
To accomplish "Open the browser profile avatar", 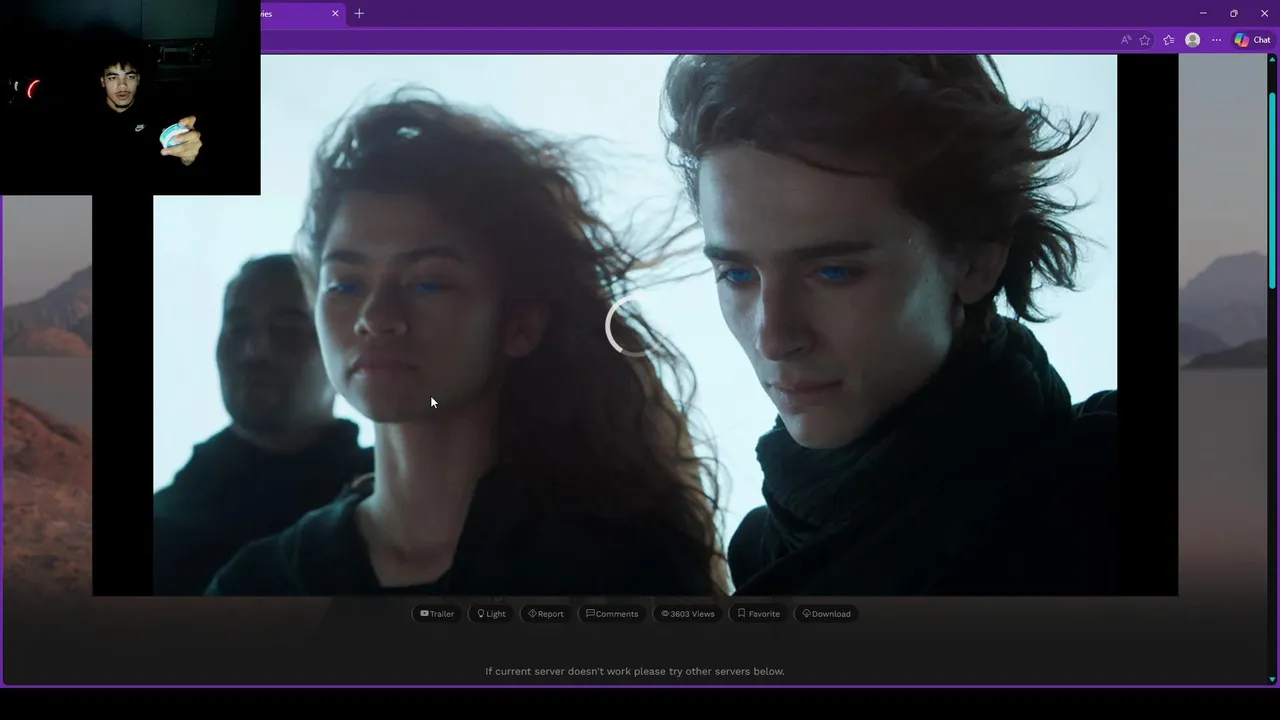I will click(1192, 40).
